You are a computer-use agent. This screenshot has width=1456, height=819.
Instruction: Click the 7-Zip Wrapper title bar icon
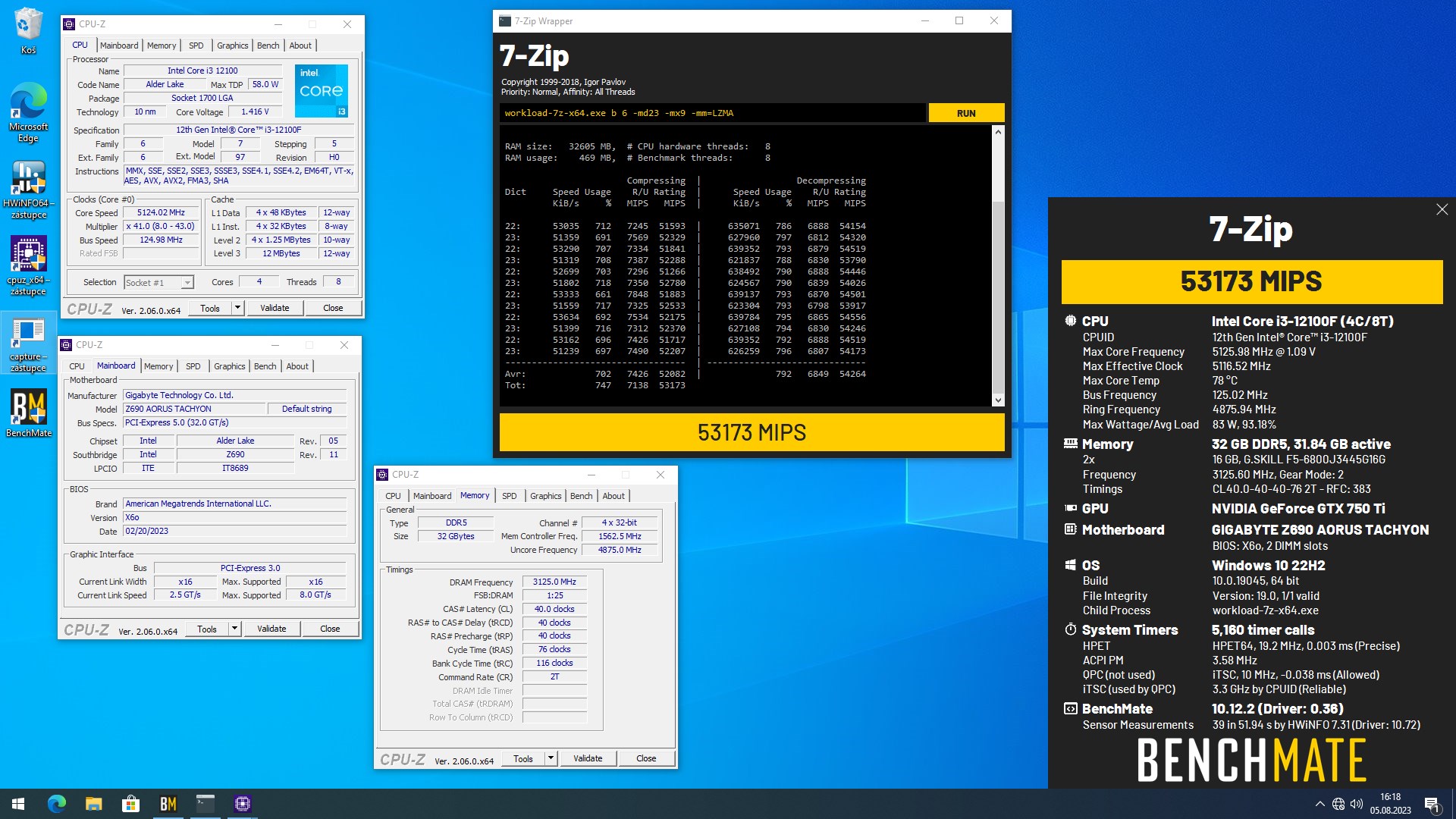(x=505, y=21)
